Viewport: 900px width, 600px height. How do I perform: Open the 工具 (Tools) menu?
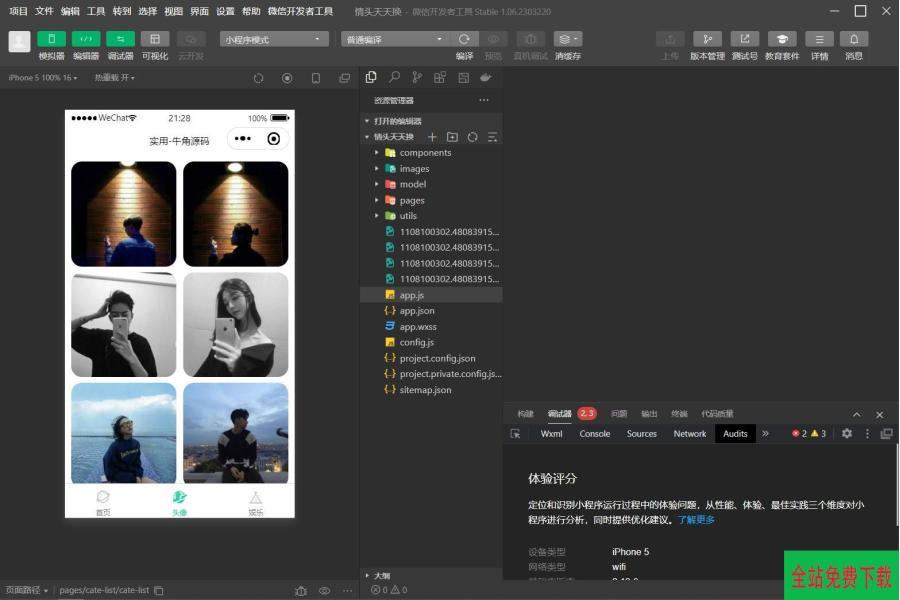coord(96,11)
